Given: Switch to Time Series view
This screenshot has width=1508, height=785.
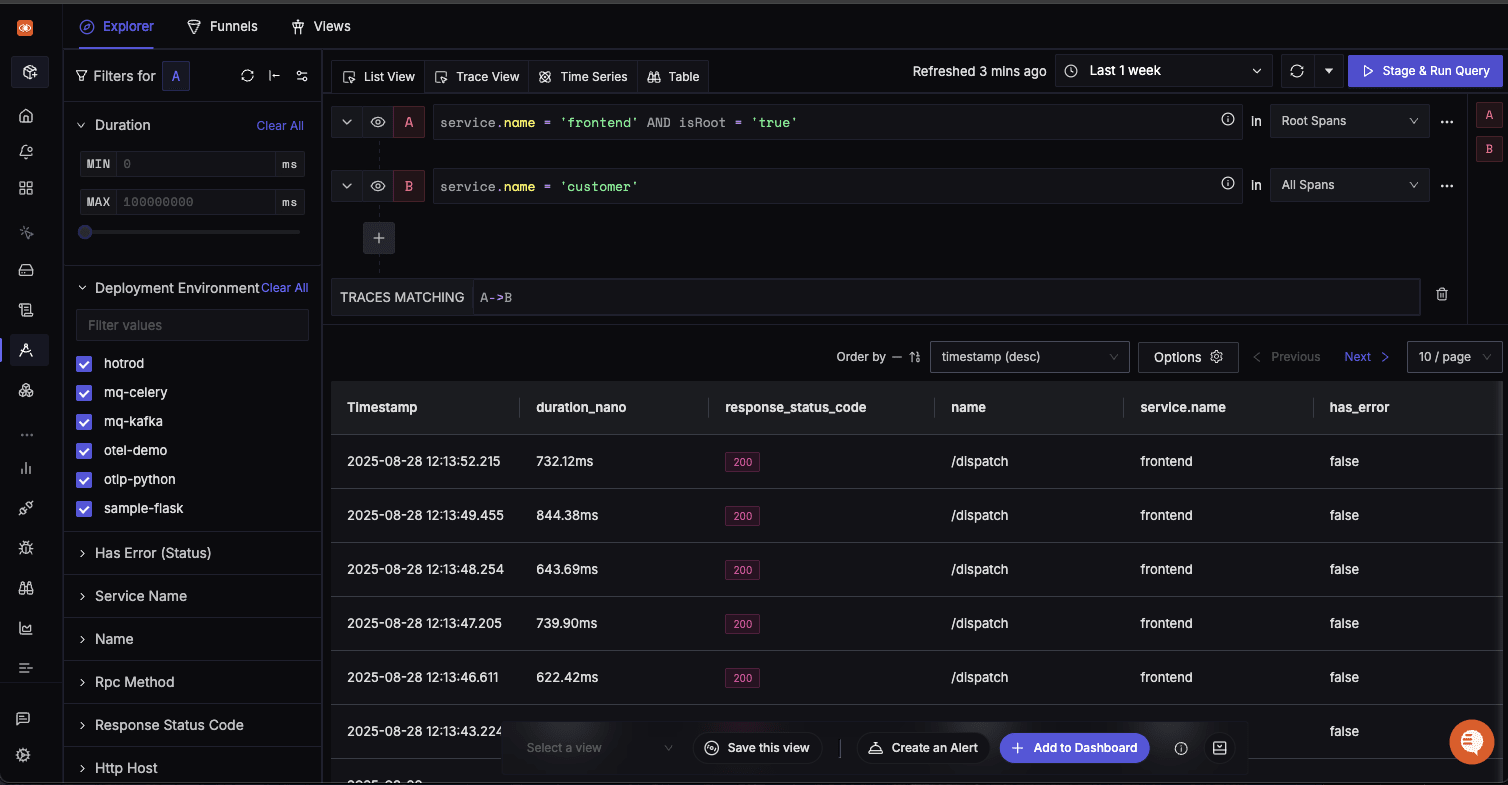Looking at the screenshot, I should click(x=582, y=77).
